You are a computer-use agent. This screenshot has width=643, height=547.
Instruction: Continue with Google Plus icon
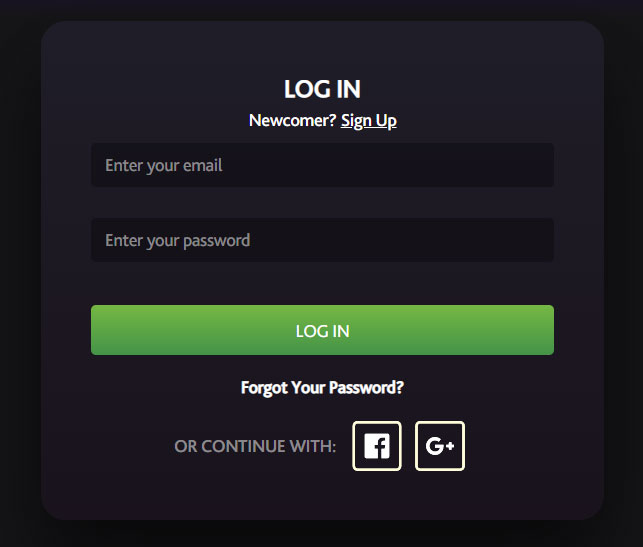(440, 446)
